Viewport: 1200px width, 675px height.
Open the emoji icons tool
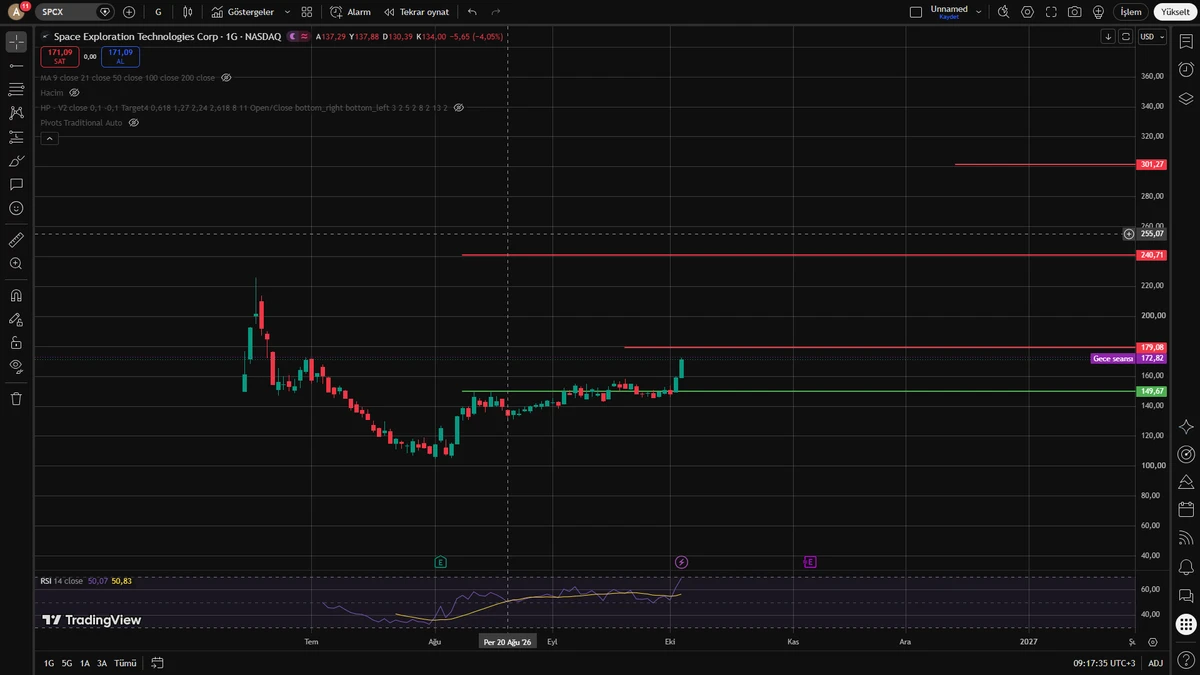click(x=16, y=208)
